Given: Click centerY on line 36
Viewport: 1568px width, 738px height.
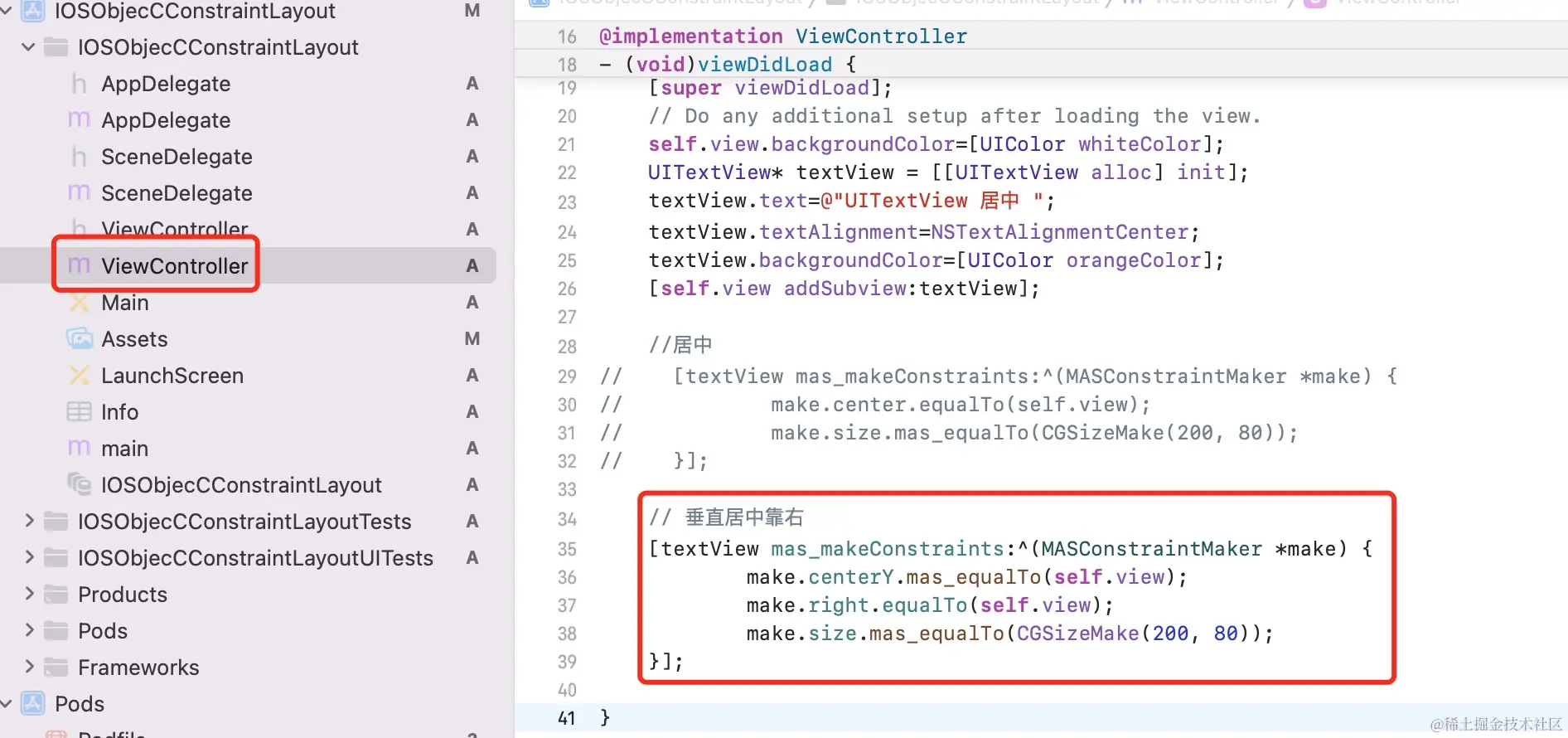Looking at the screenshot, I should click(851, 577).
